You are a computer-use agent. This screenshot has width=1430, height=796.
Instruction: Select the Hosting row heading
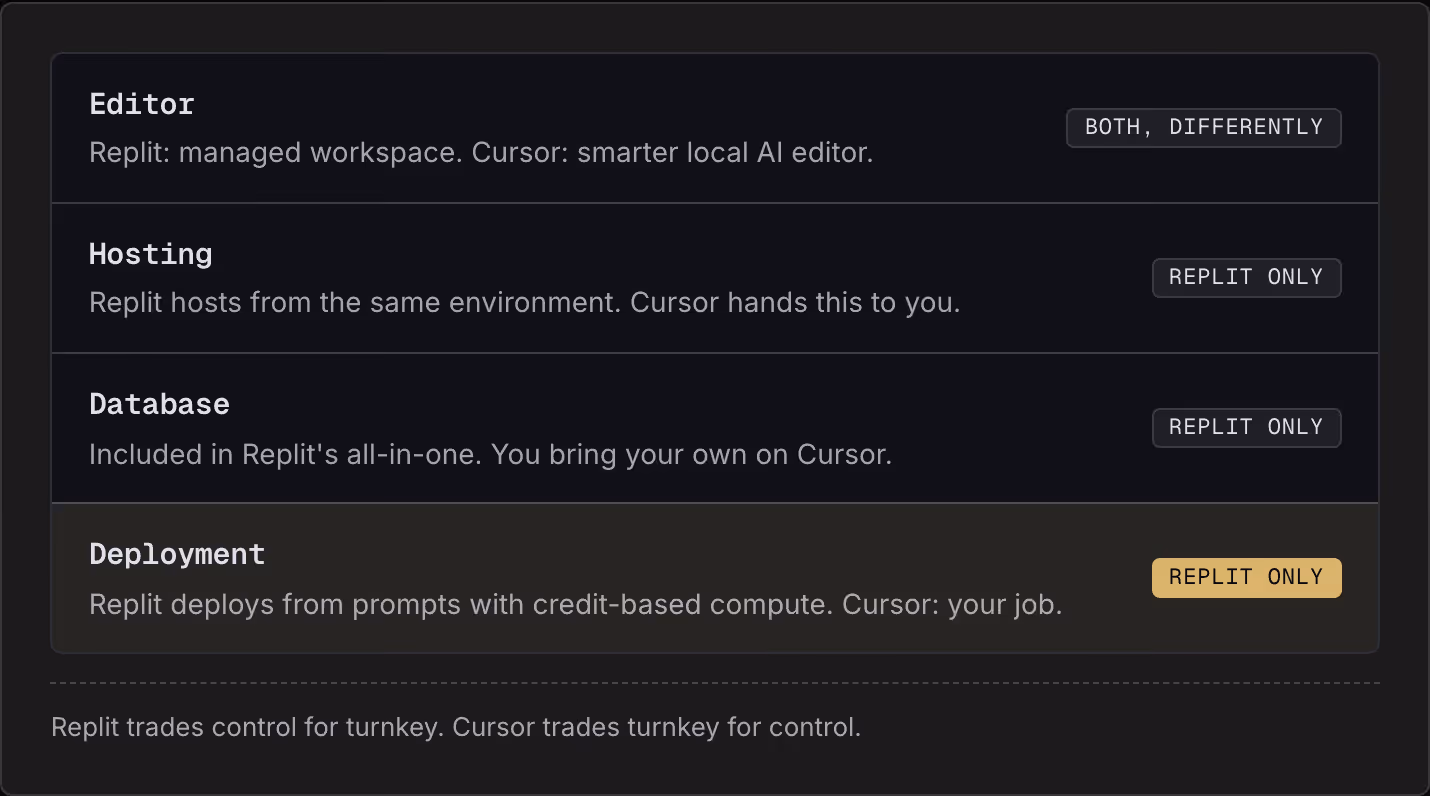coord(151,254)
